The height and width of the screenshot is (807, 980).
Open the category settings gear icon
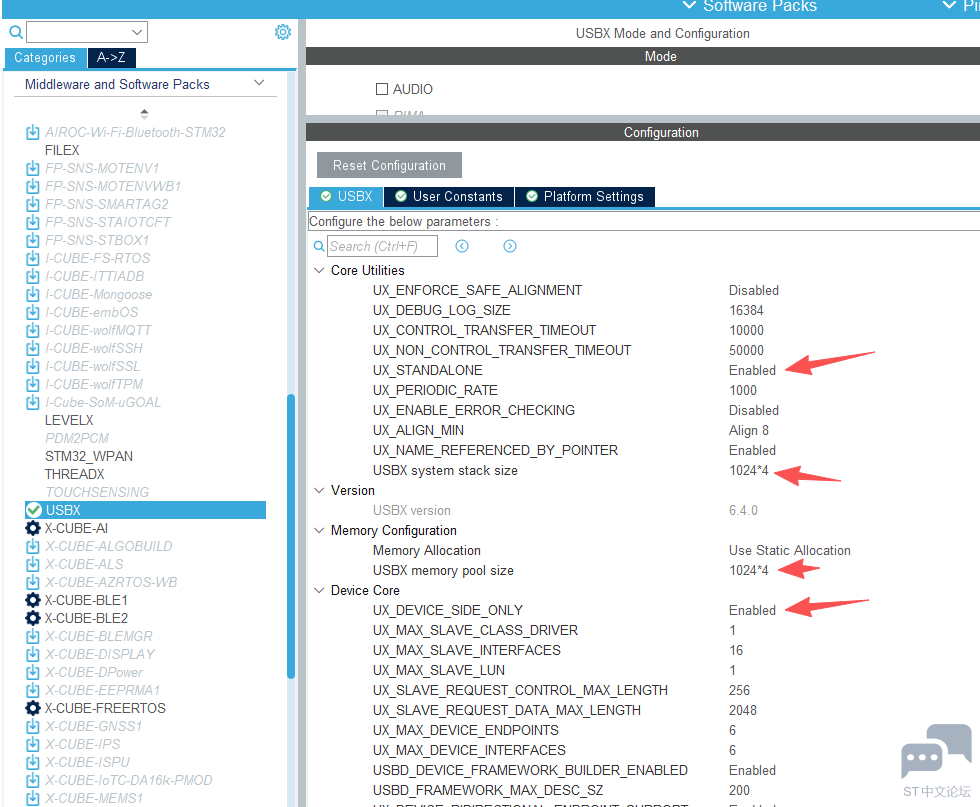click(x=282, y=32)
